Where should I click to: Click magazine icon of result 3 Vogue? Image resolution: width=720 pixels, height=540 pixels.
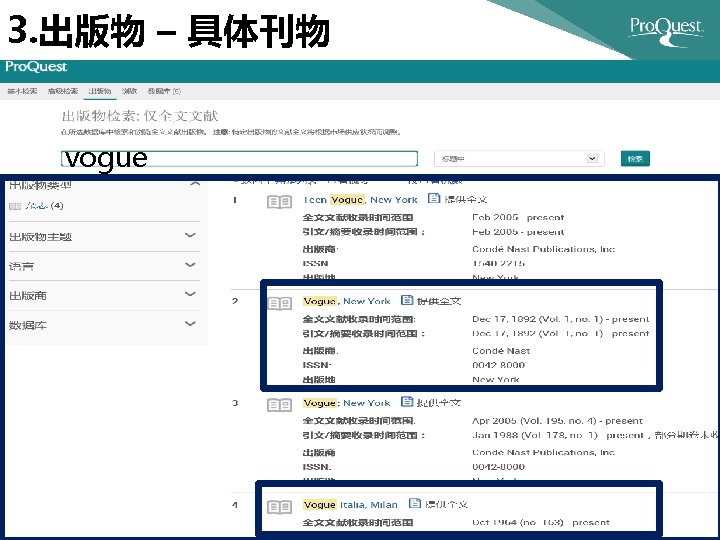(x=279, y=405)
